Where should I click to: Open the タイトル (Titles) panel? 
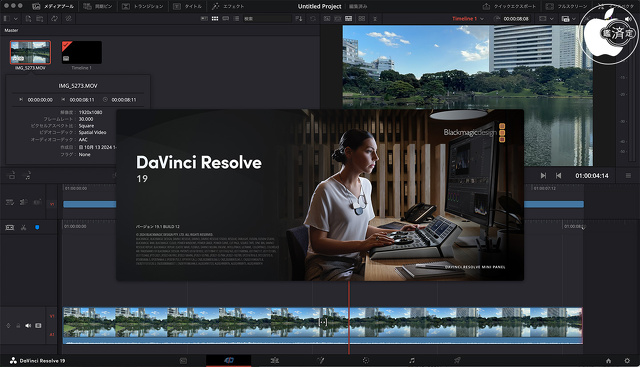coord(187,6)
